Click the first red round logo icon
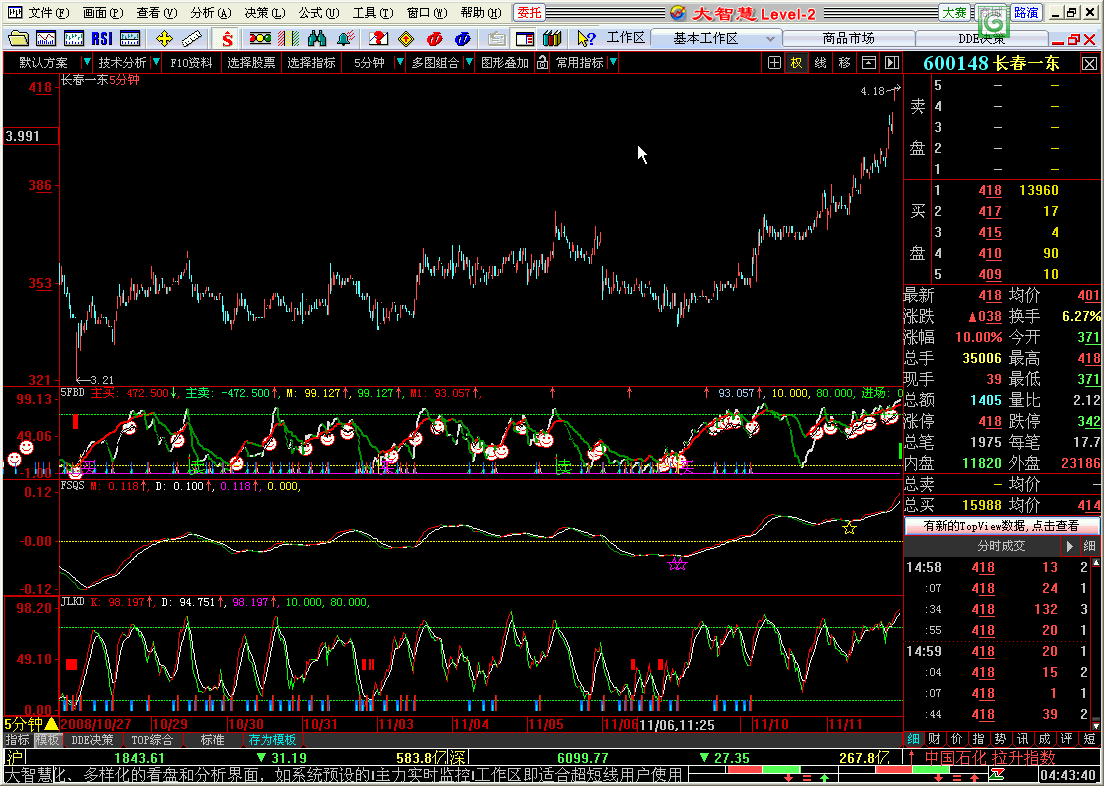Viewport: 1104px width, 786px height. [x=434, y=38]
